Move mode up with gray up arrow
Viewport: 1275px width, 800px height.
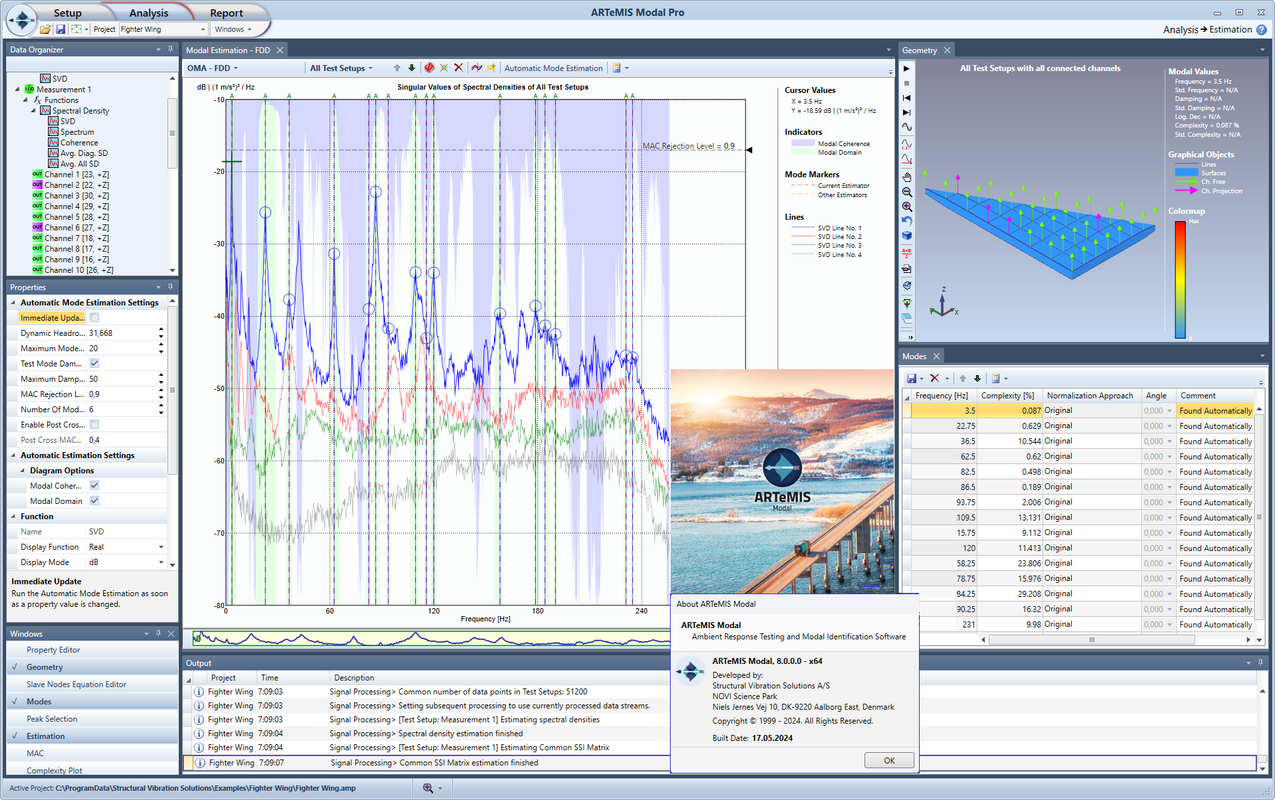coord(397,68)
